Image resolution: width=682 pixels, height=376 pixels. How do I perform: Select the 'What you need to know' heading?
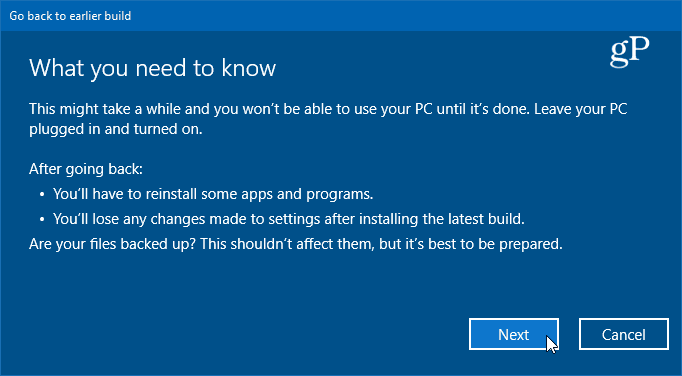(x=153, y=69)
